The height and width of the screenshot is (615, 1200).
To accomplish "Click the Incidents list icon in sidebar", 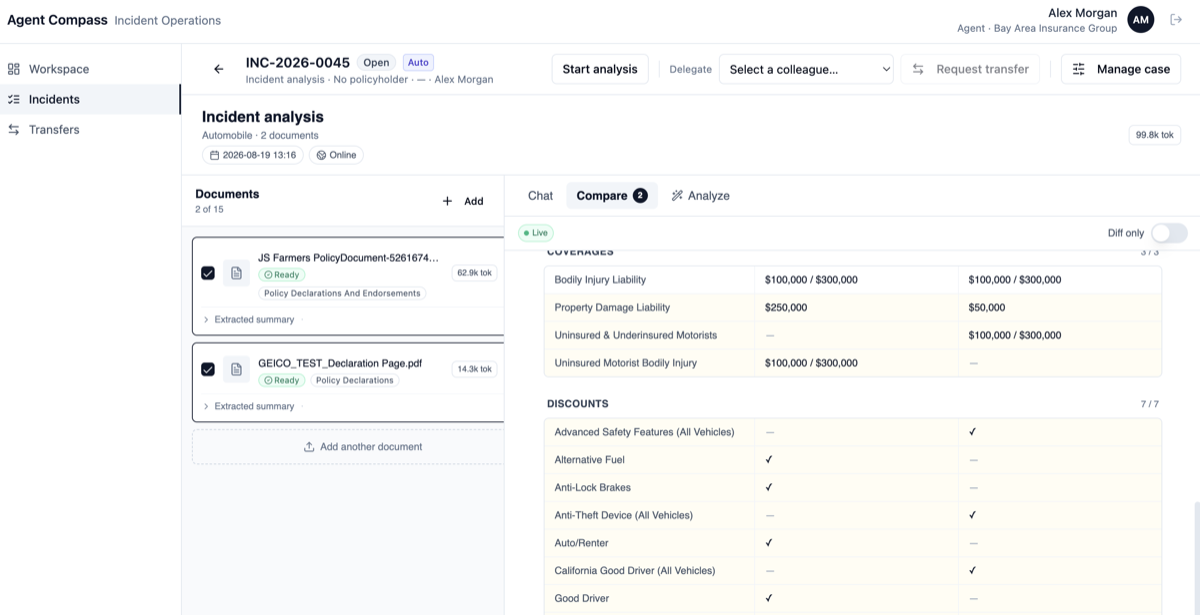I will 14,99.
